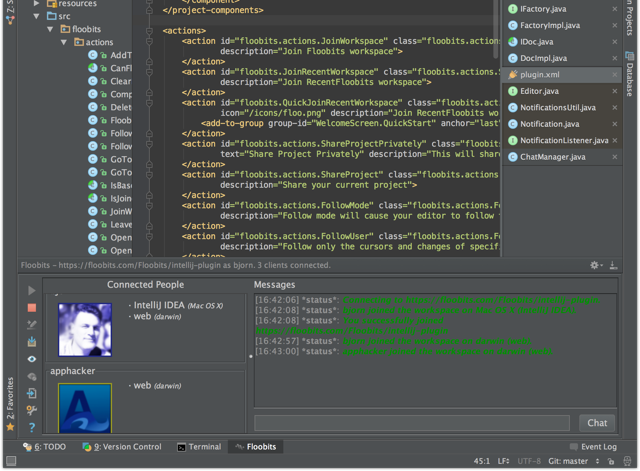Click the LF line separator in the status bar
The height and width of the screenshot is (471, 640).
pos(503,461)
